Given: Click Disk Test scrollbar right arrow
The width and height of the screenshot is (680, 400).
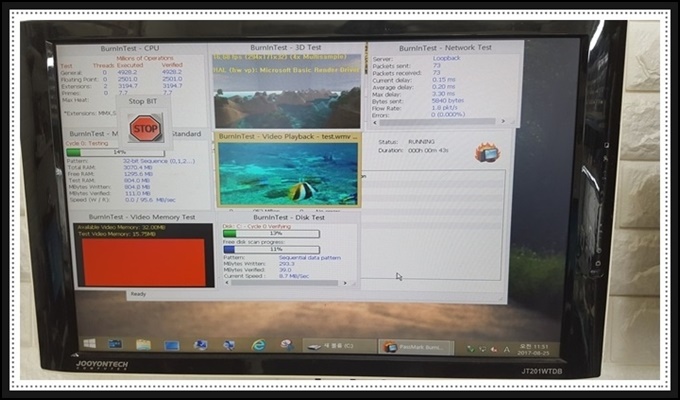Looking at the screenshot, I should coord(345,283).
